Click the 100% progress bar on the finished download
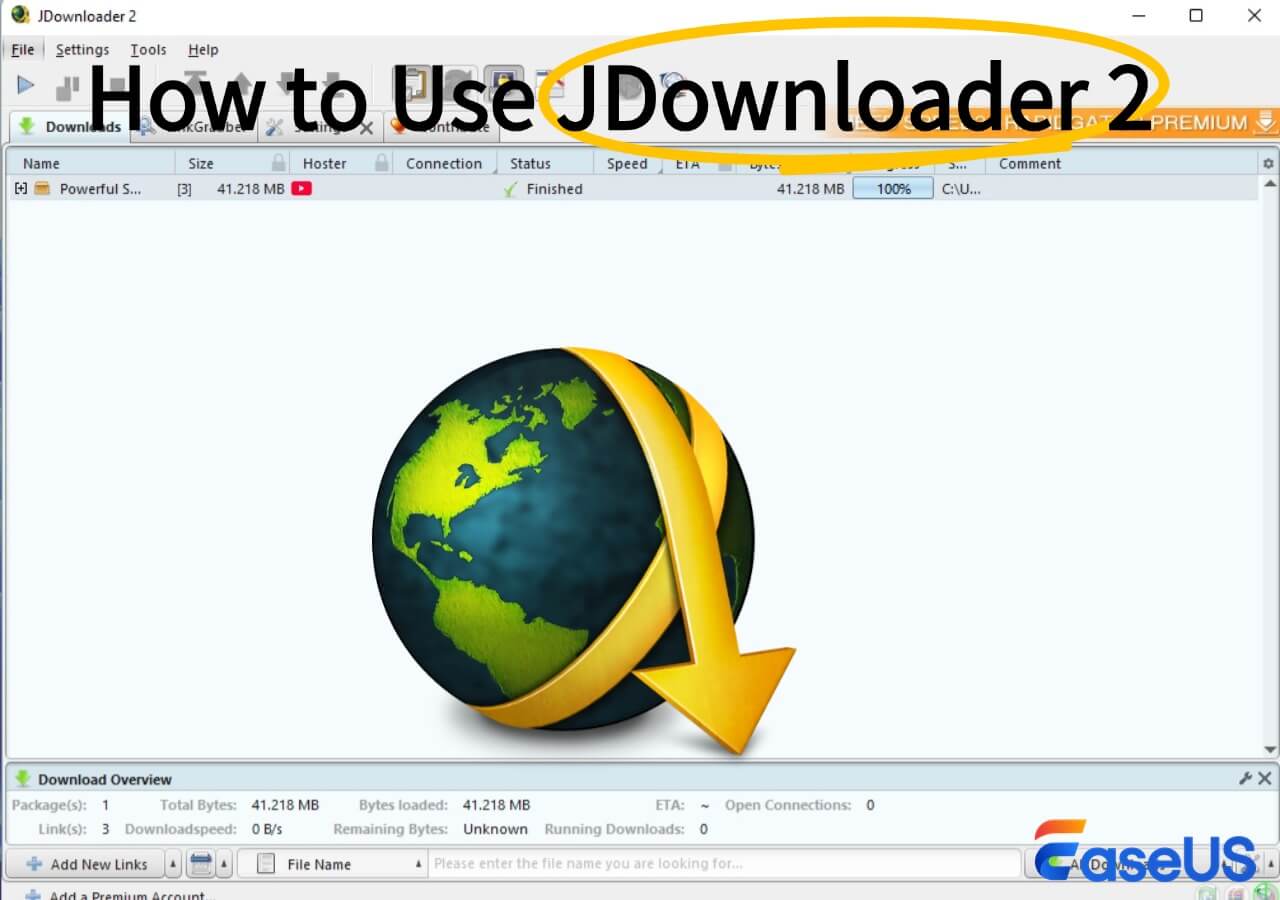The width and height of the screenshot is (1280, 900). click(893, 188)
